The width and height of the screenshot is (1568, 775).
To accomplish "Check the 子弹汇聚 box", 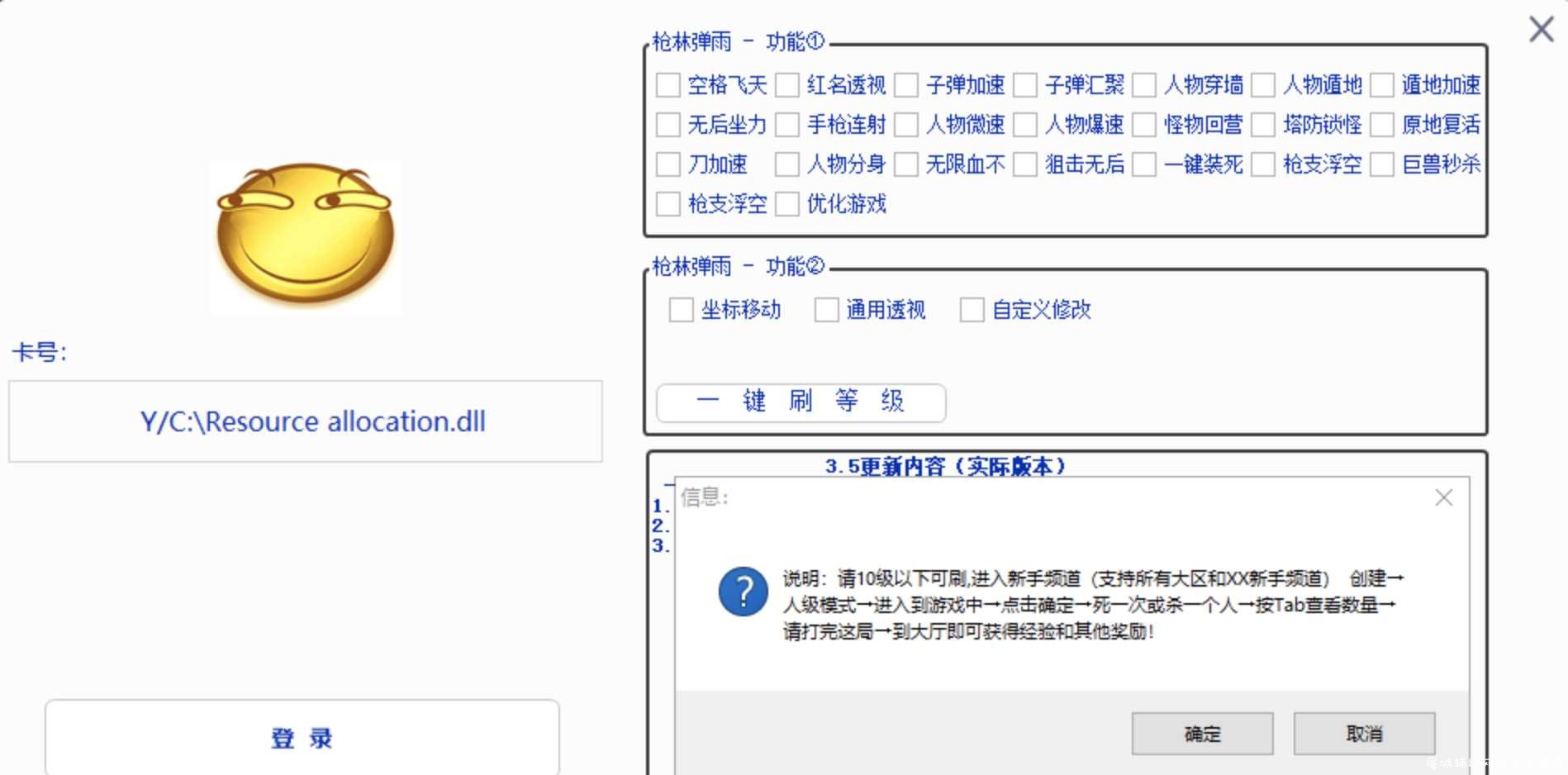I will tap(1024, 85).
